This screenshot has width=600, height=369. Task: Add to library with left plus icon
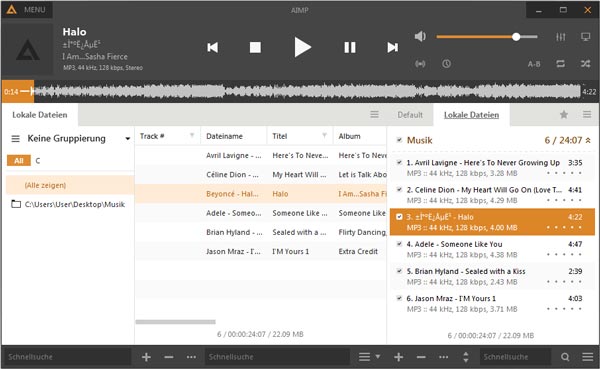coord(146,357)
